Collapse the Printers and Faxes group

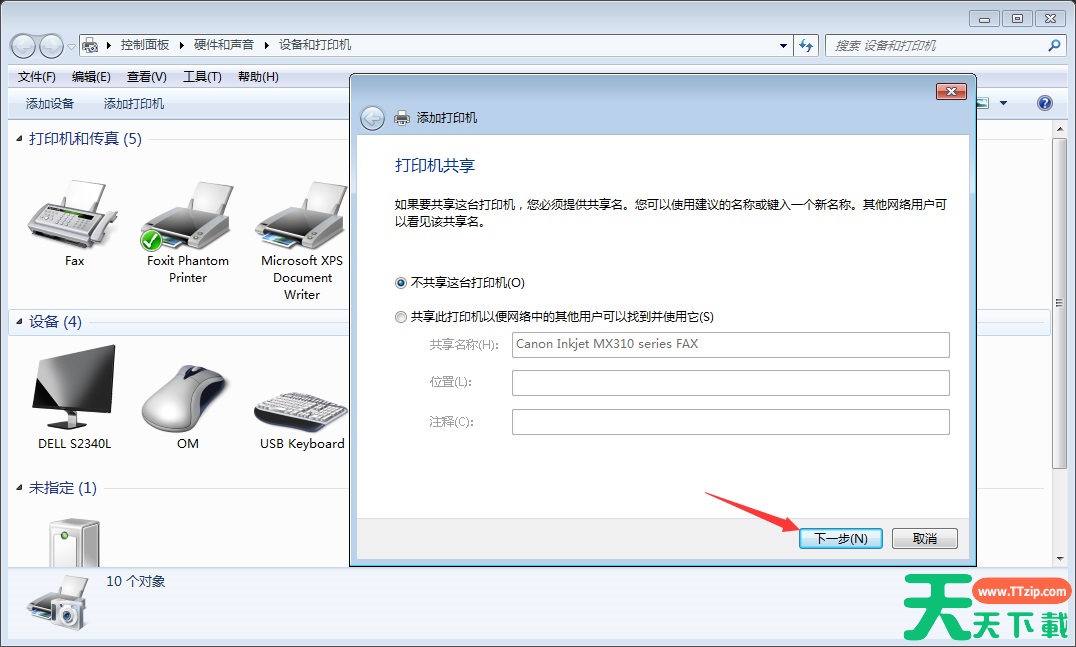tap(20, 139)
